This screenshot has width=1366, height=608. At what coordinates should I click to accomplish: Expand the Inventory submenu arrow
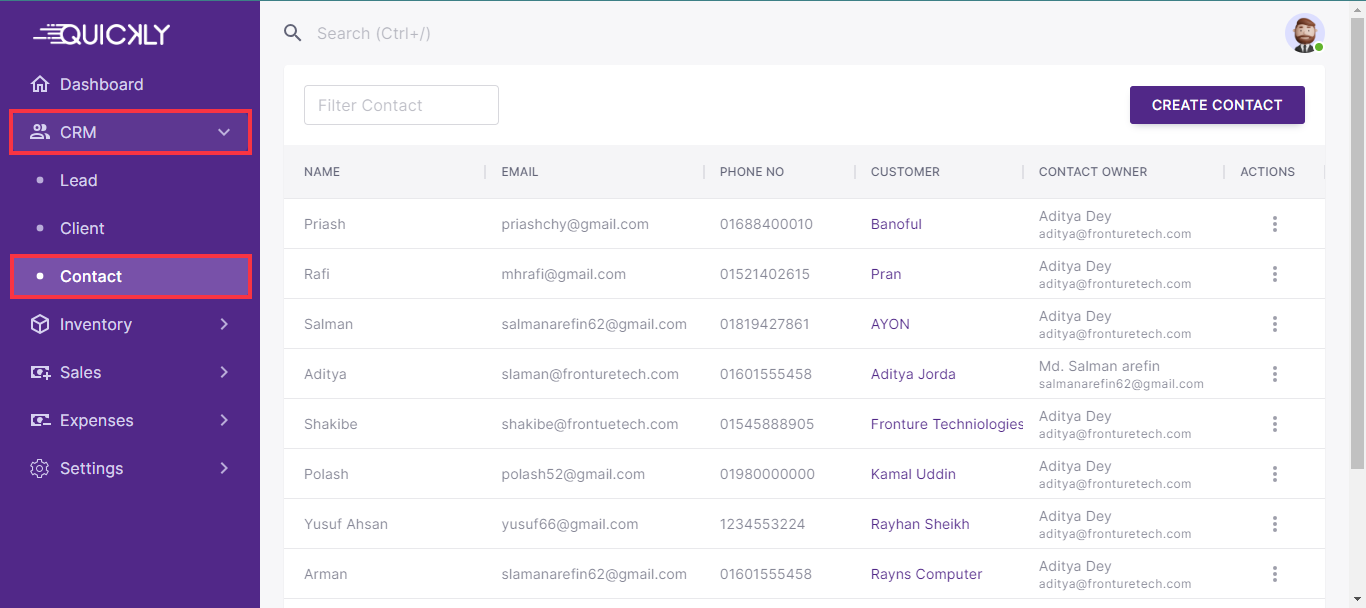224,324
